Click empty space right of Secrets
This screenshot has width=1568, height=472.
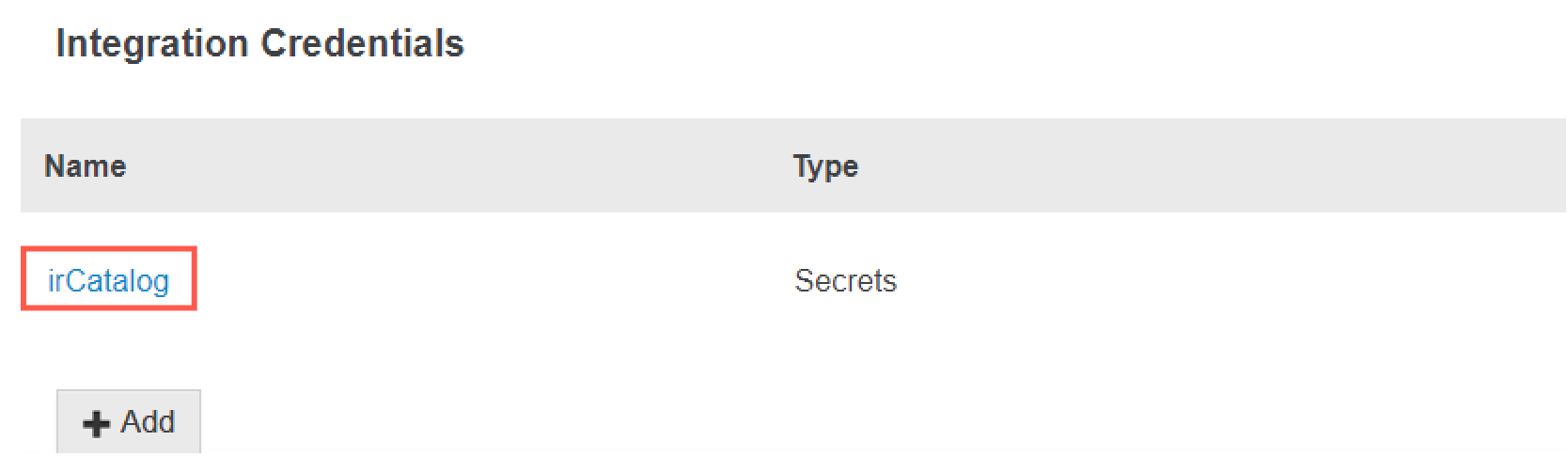click(x=1222, y=280)
